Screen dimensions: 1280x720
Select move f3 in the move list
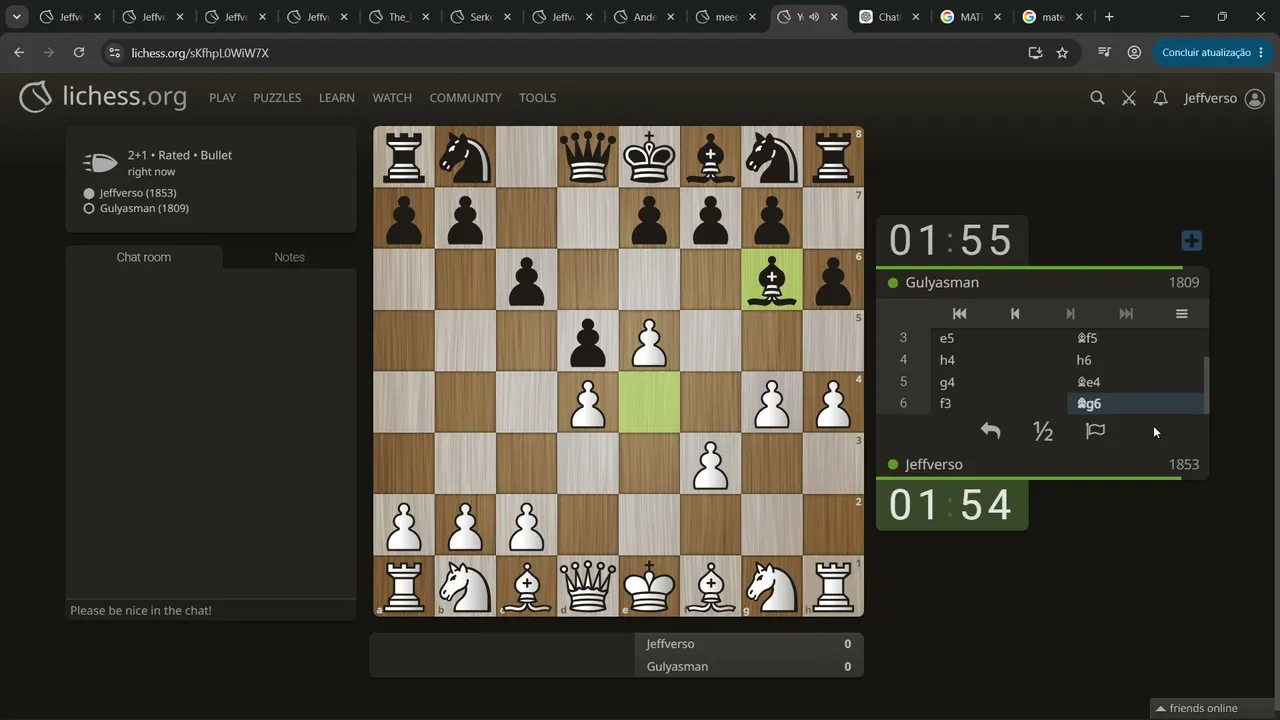(x=999, y=404)
